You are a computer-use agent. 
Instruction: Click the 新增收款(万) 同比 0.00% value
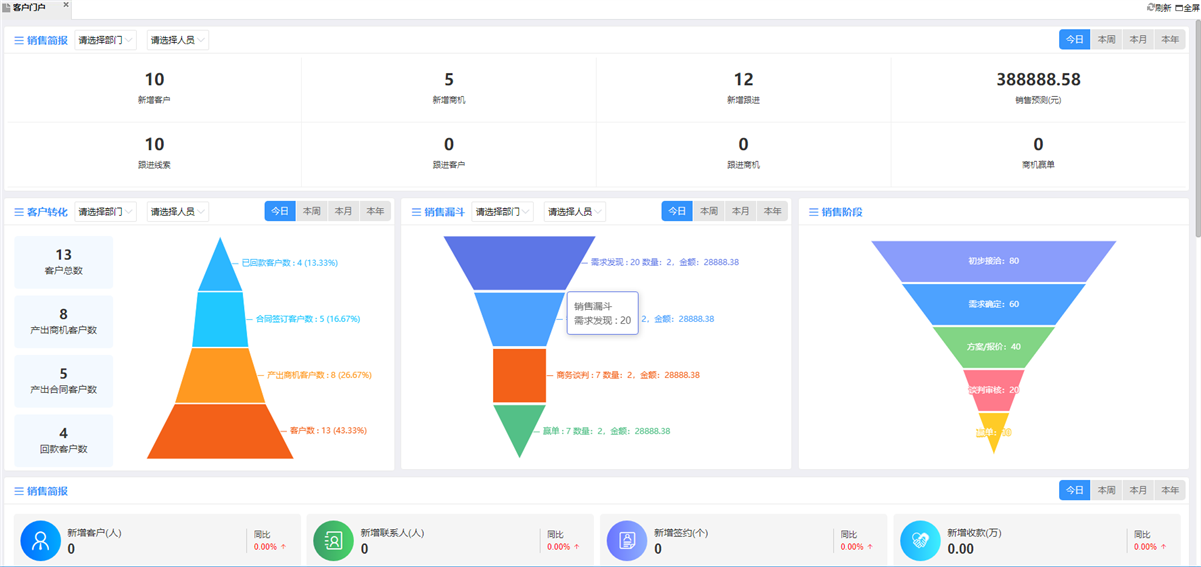1145,547
